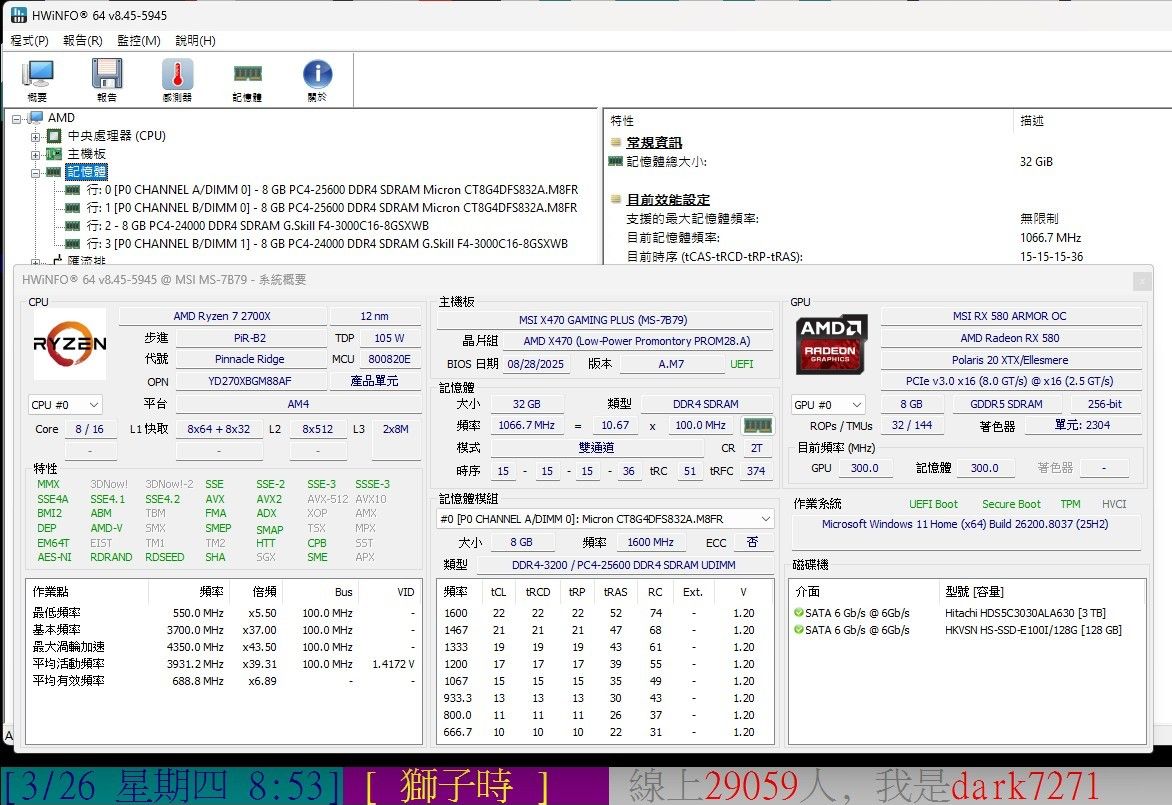This screenshot has height=805, width=1172.
Task: Open the memory module selection dropdown
Action: point(605,519)
